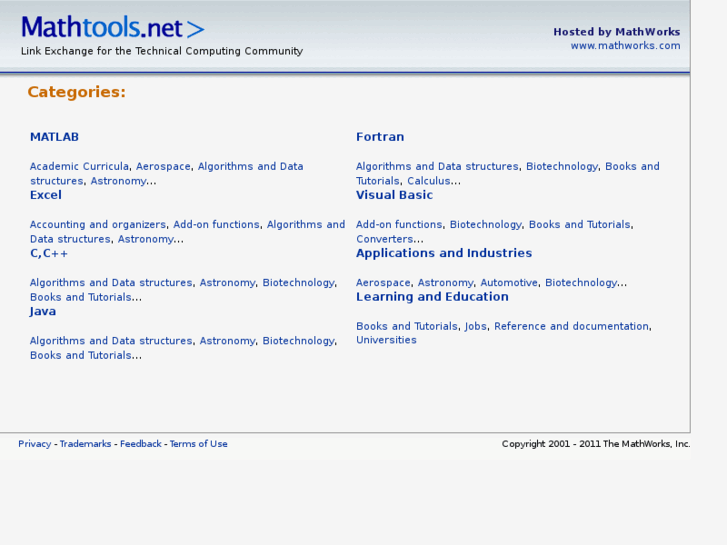Click Academic Curricula under MATLAB
Screen dimensions: 727x545
click(79, 167)
